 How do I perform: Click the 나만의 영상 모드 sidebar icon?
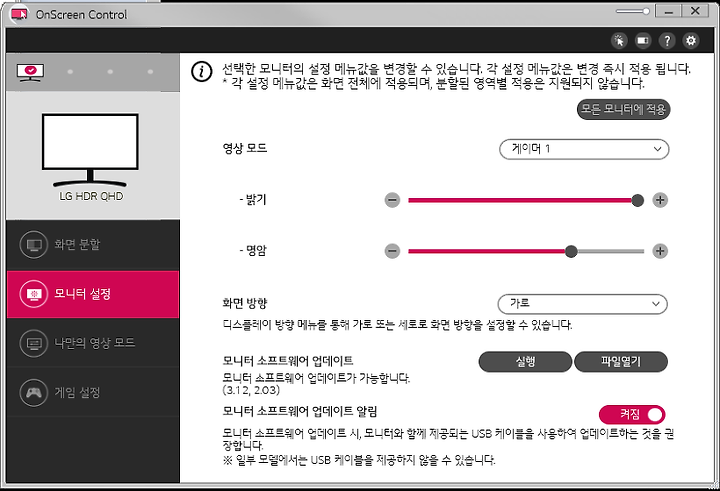[x=34, y=343]
